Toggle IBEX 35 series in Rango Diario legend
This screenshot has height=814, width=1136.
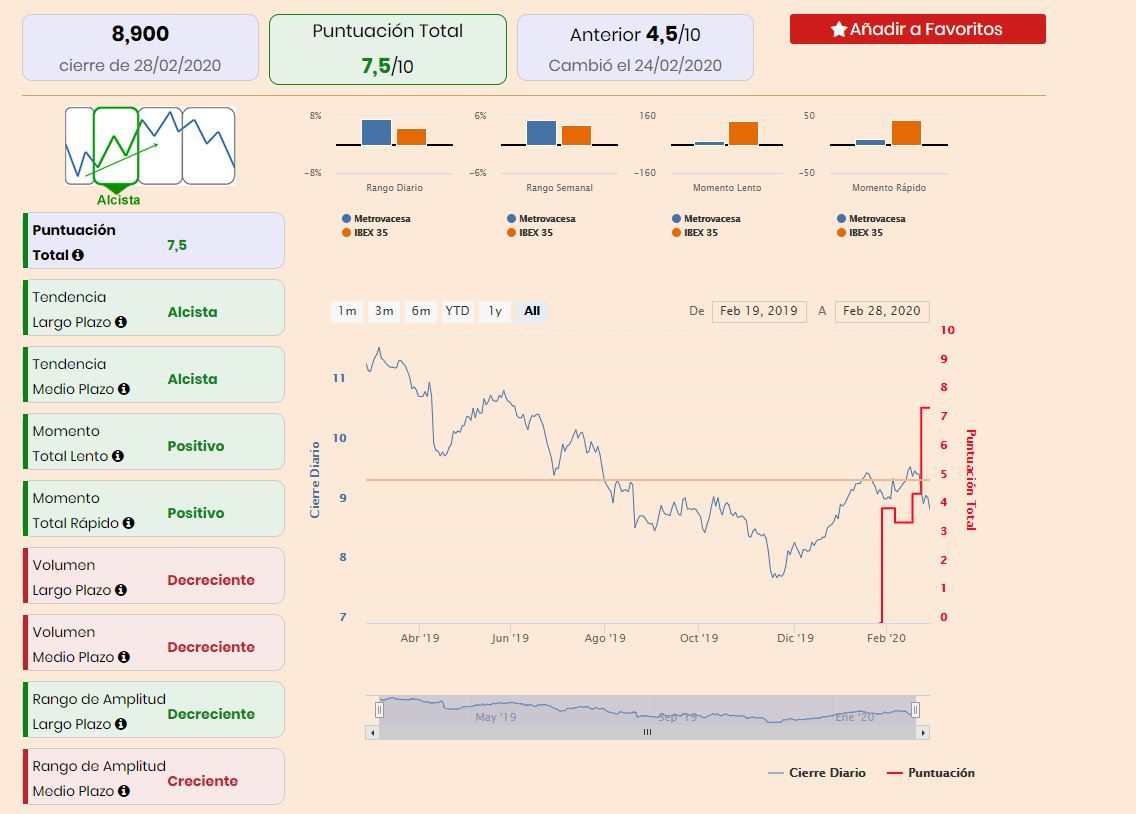tap(365, 232)
